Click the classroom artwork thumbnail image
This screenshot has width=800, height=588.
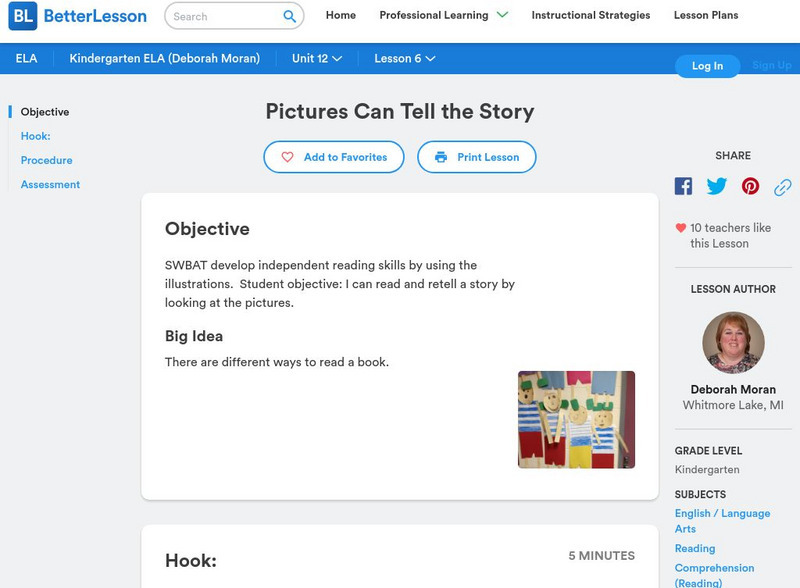point(577,419)
